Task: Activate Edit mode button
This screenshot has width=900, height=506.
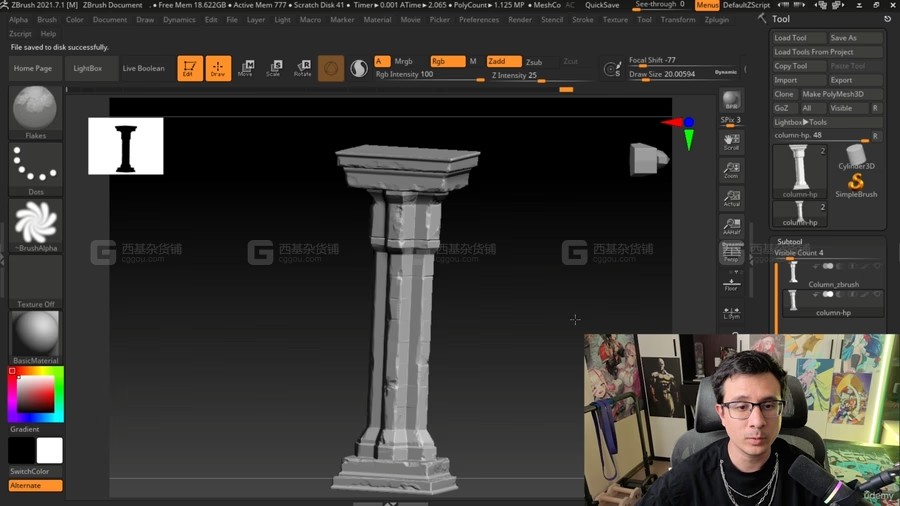Action: point(189,68)
